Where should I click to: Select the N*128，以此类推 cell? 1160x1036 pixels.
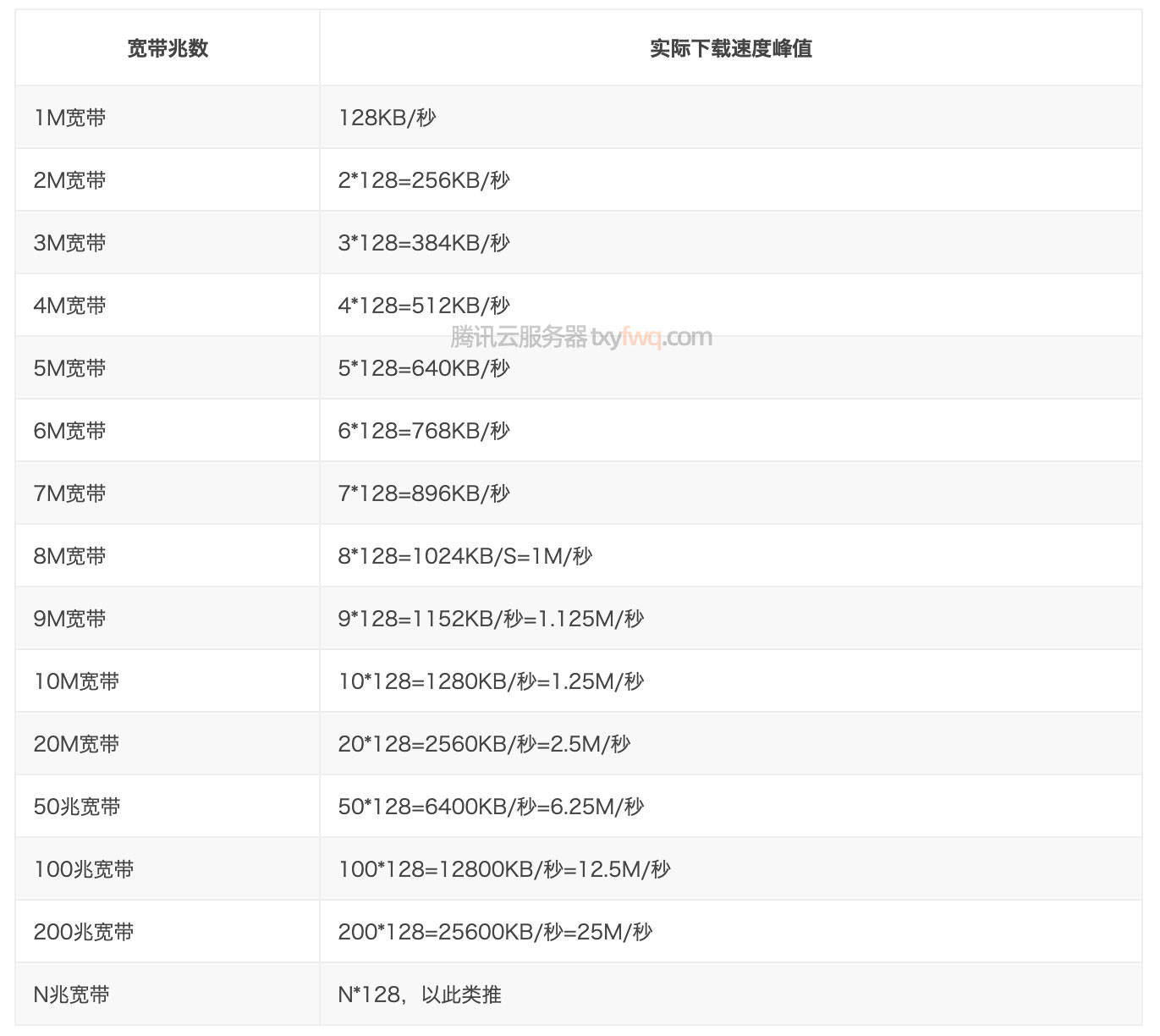click(420, 995)
